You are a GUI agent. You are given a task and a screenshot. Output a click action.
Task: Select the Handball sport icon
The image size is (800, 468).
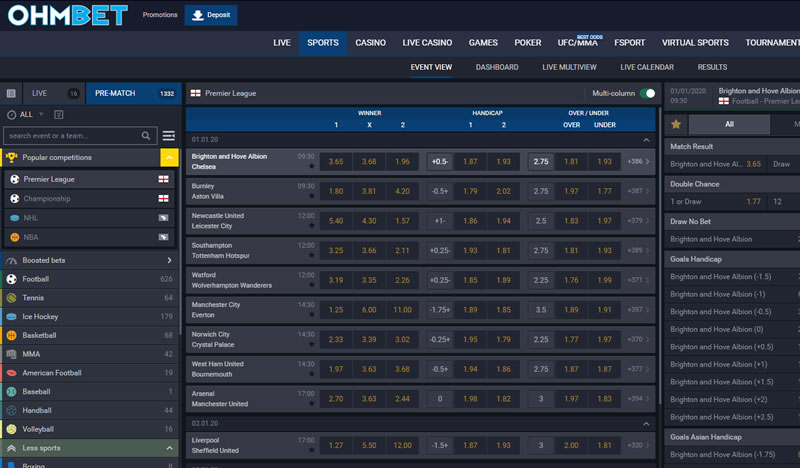[x=11, y=410]
